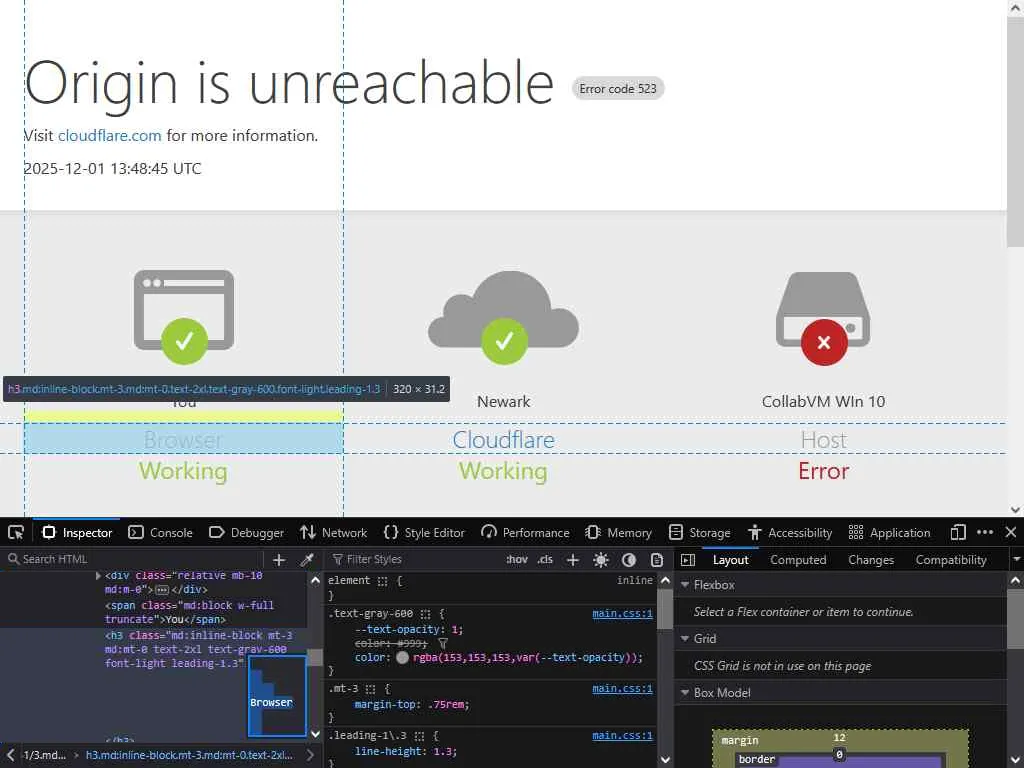Click the browser window status icon
This screenshot has height=768, width=1024.
coord(184,316)
